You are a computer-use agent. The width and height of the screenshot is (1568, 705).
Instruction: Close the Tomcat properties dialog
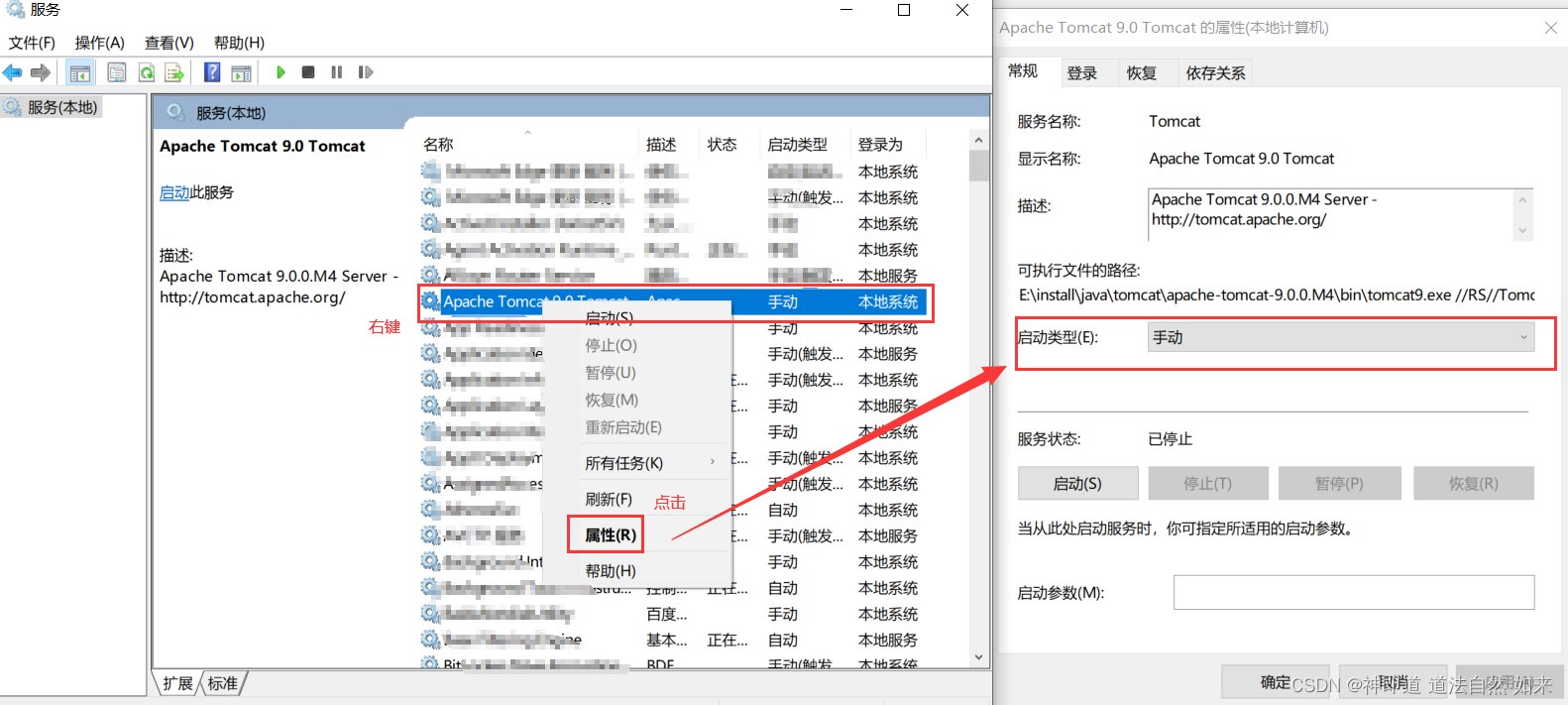click(1551, 28)
